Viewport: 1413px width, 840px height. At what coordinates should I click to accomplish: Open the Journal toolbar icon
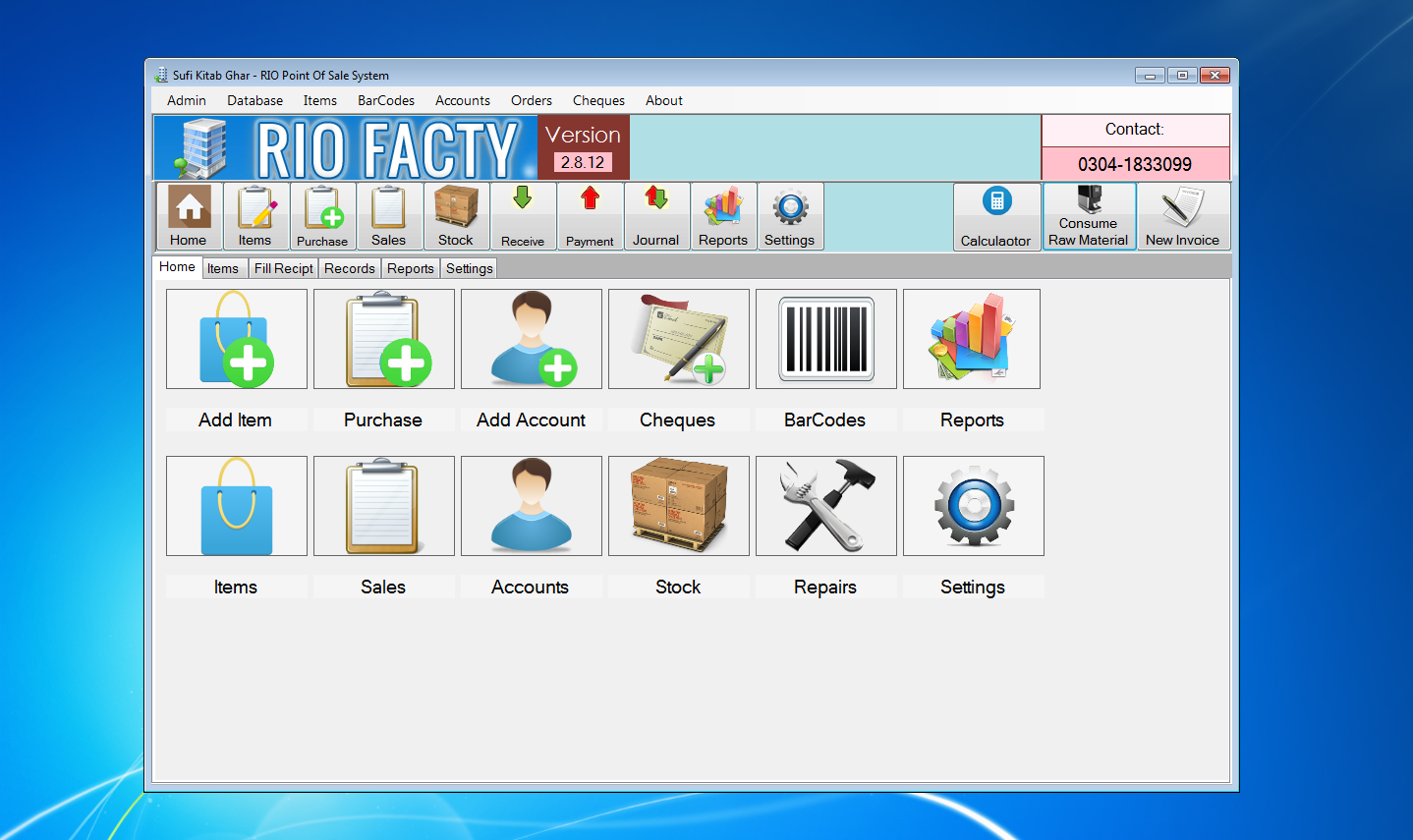(656, 215)
